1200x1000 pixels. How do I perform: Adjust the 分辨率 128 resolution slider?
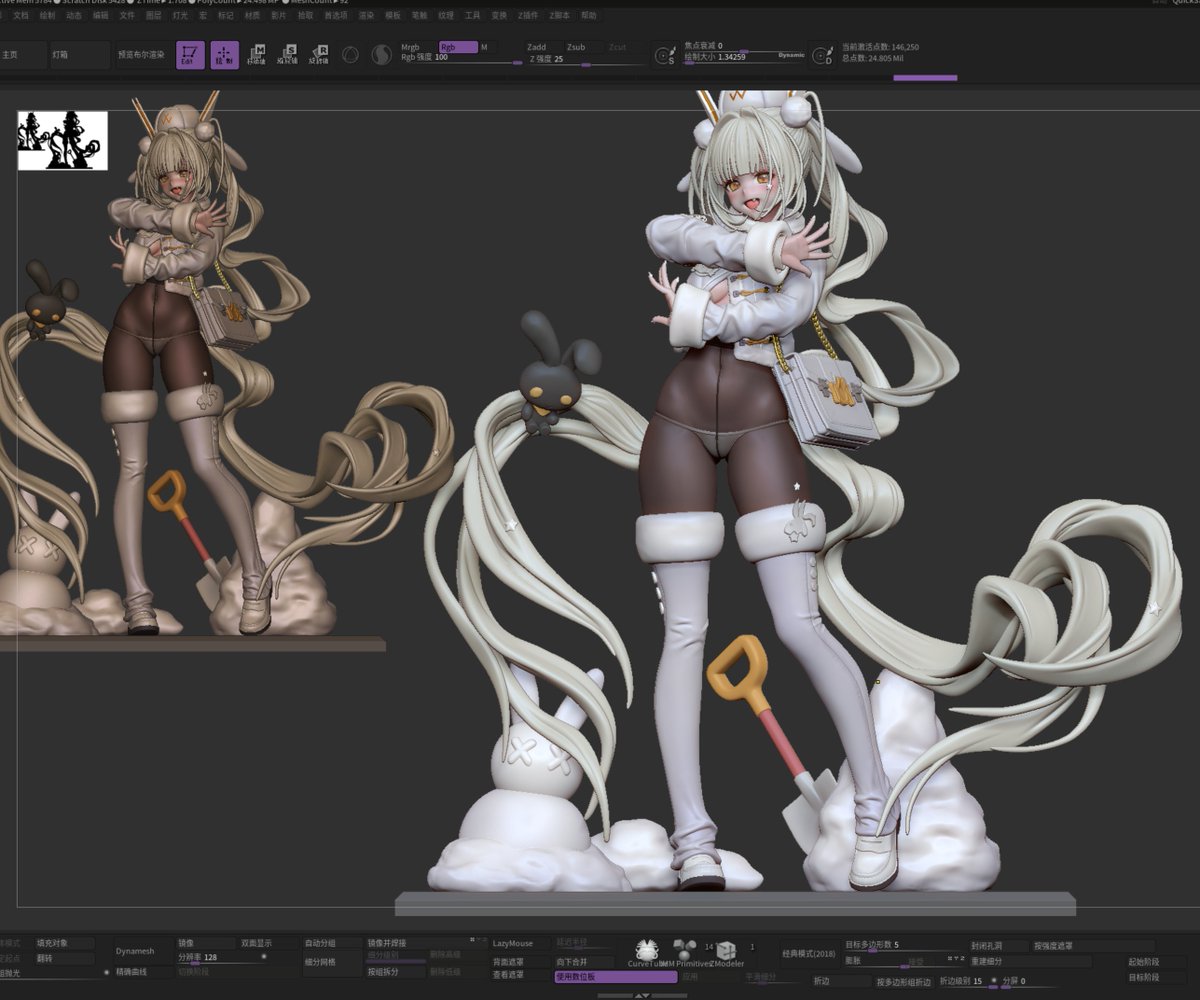tap(222, 957)
